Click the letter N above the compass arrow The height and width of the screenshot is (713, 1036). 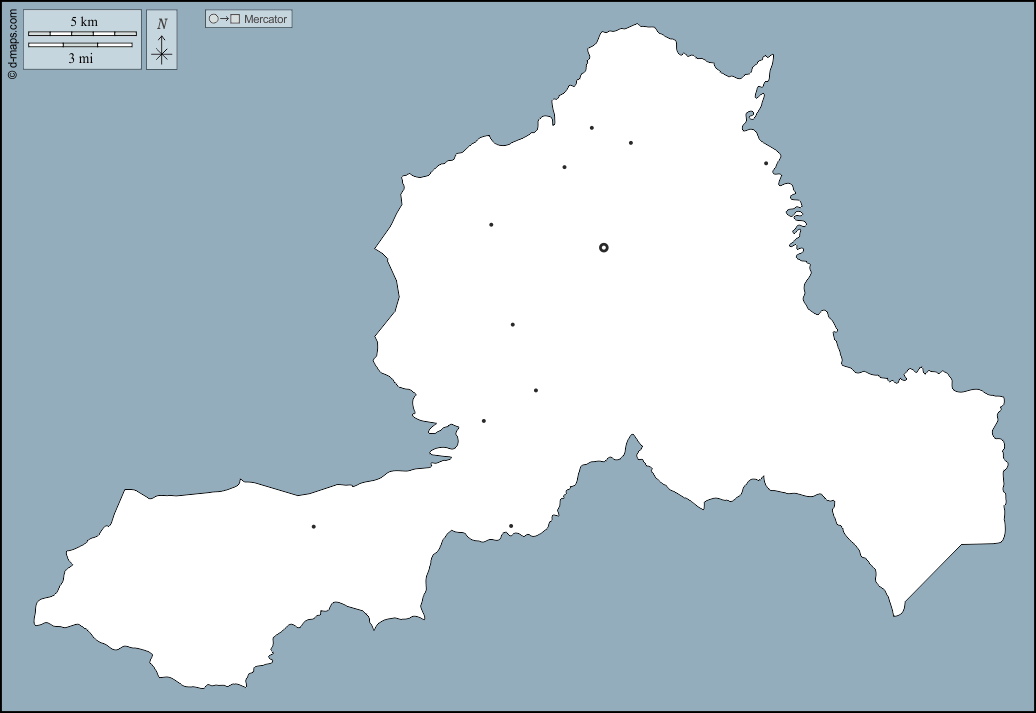162,24
